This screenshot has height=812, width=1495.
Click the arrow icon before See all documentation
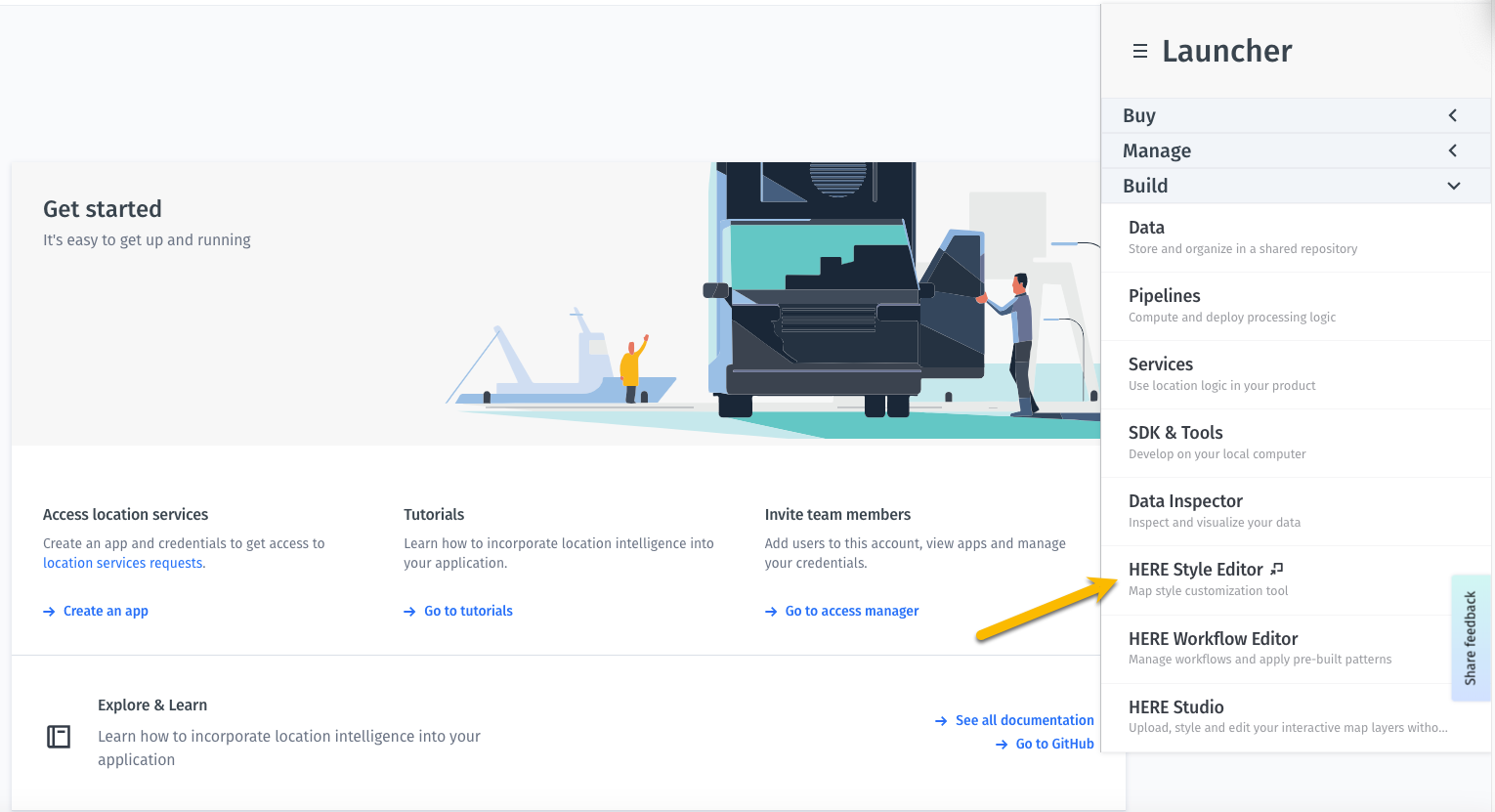(941, 721)
